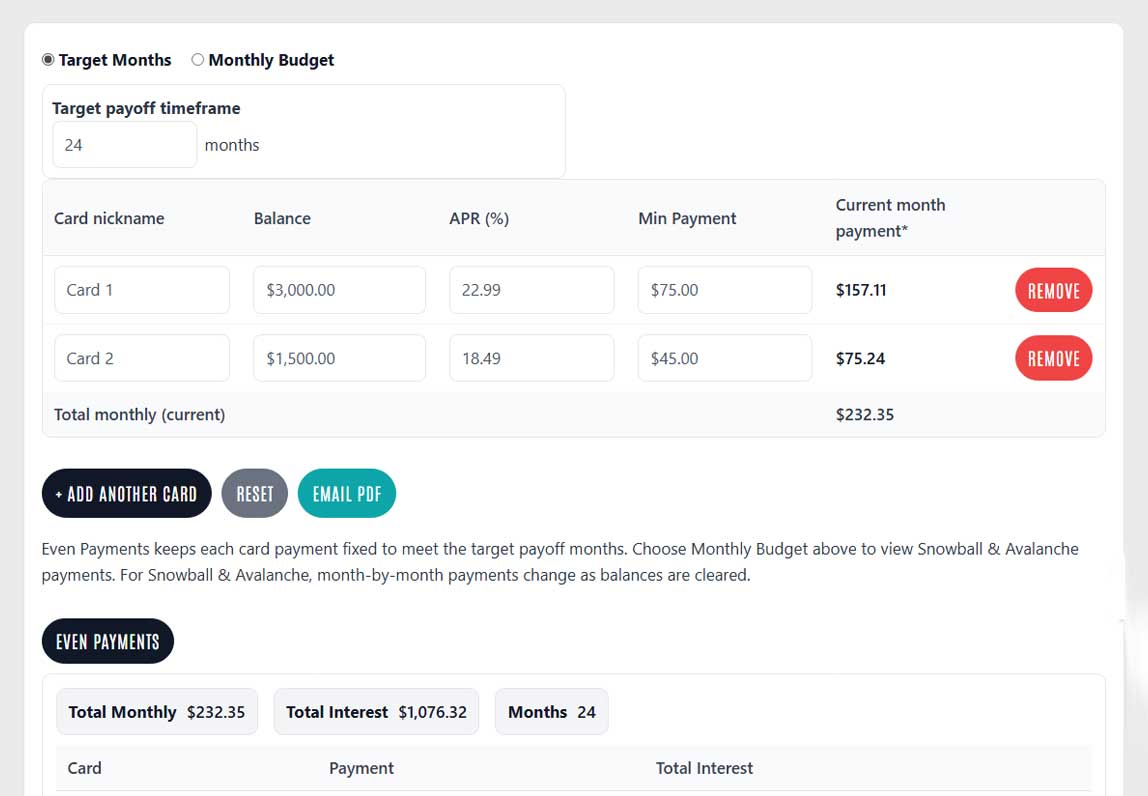This screenshot has width=1148, height=796.
Task: Click the $1,500.00 balance field
Action: click(x=336, y=357)
